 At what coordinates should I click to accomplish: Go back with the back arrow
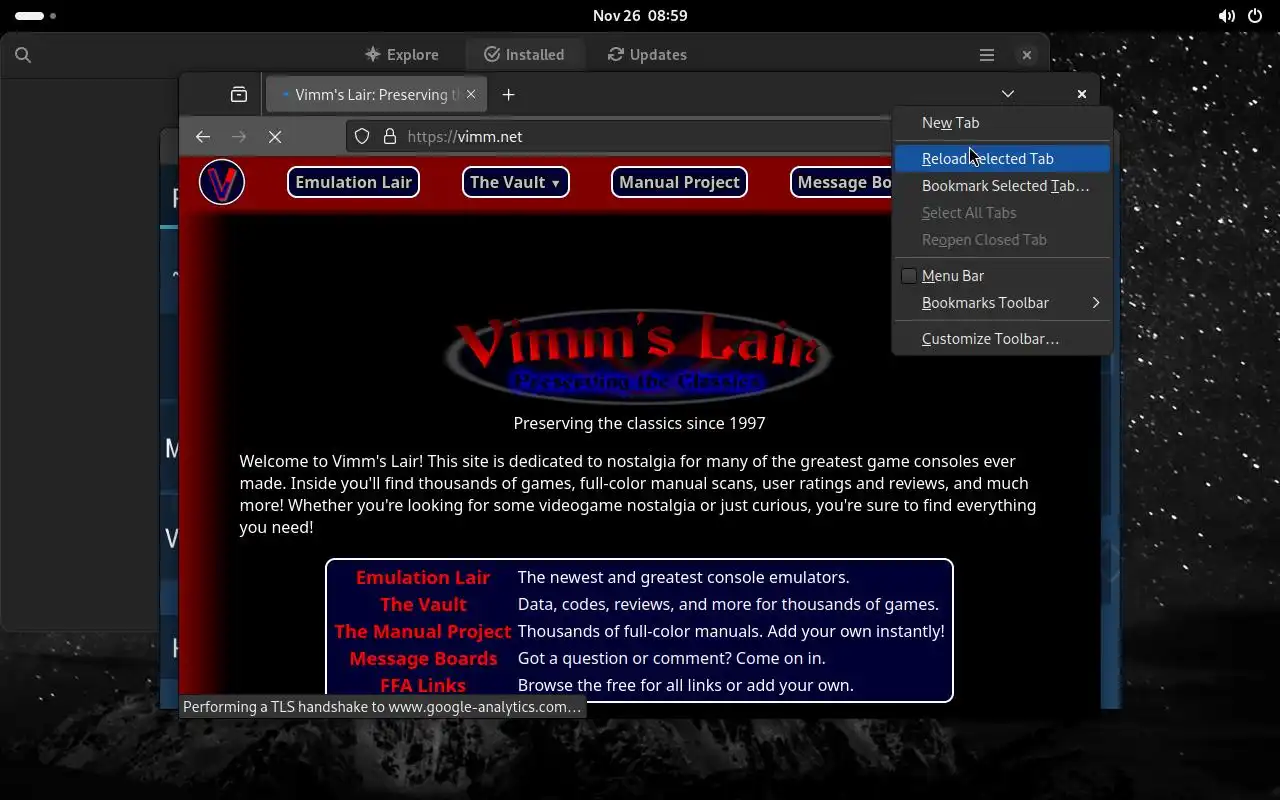point(203,136)
